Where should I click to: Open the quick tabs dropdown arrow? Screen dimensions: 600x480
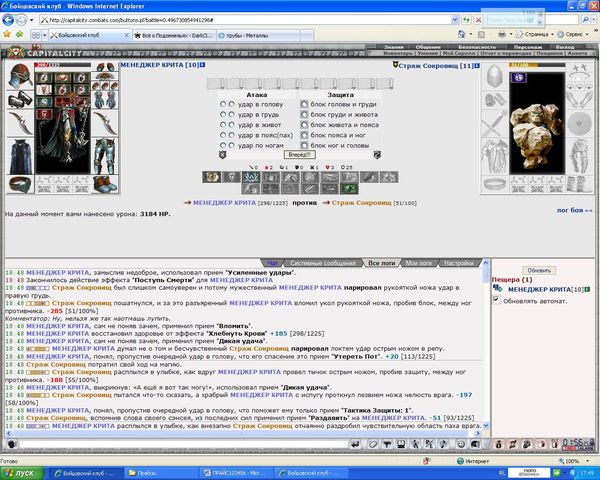pyautogui.click(x=44, y=35)
